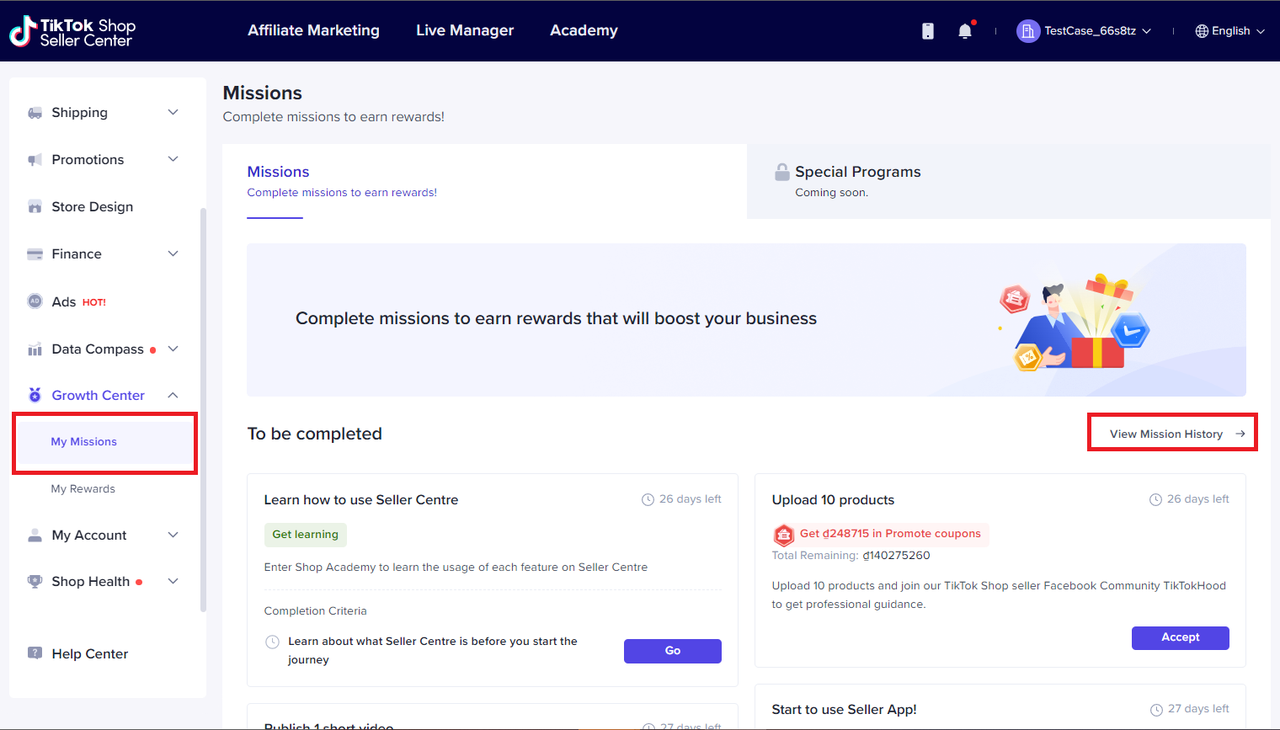
Task: Click the Start to use Seller App! title
Action: click(844, 709)
